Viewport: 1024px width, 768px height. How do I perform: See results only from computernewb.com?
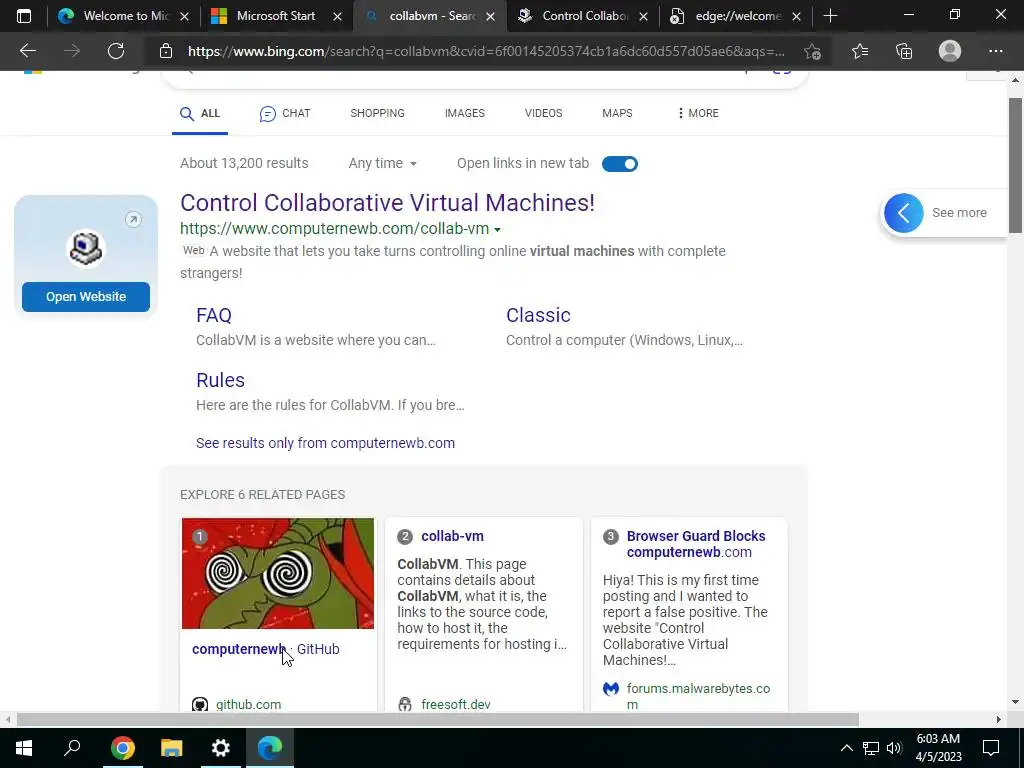click(325, 443)
